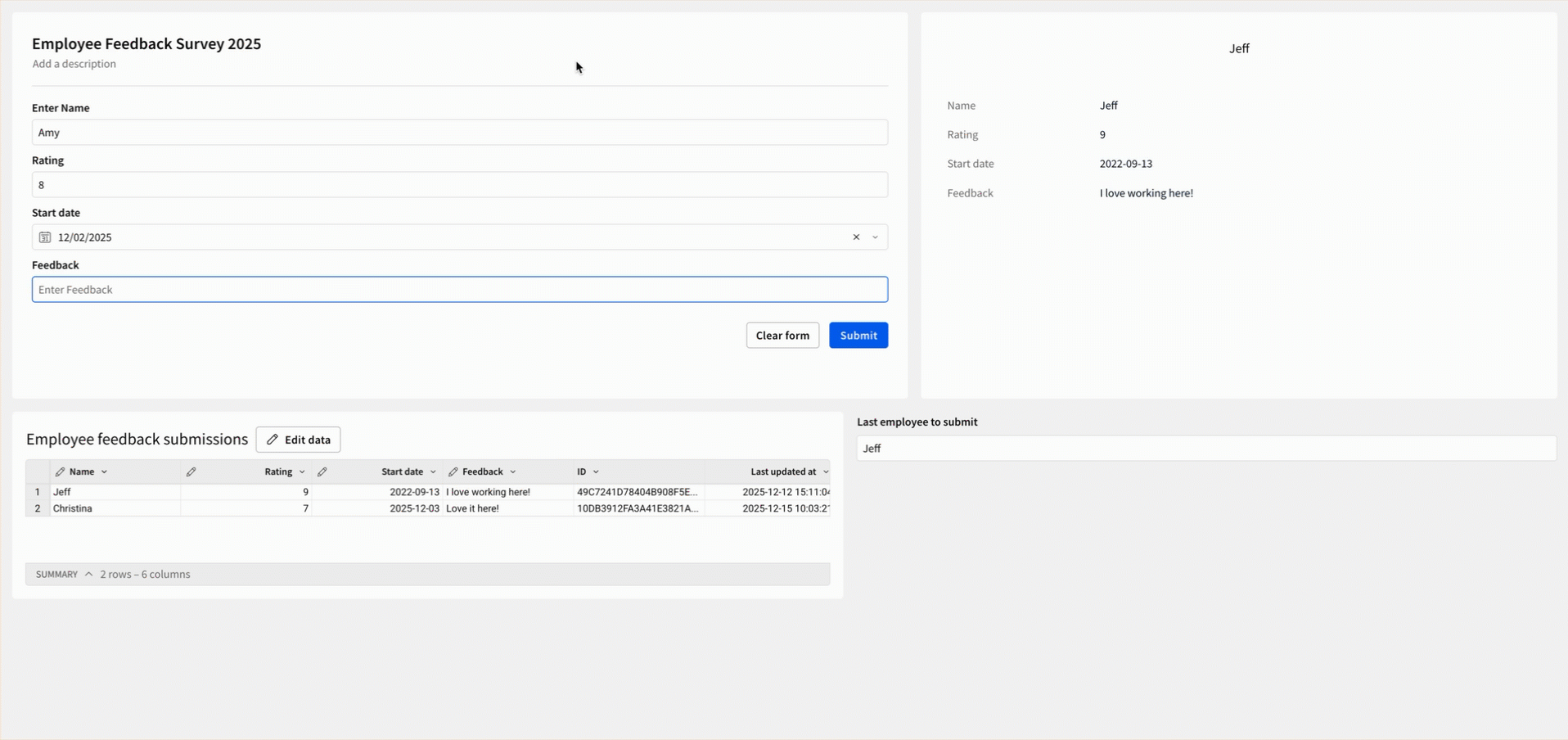Click the pencil icon inside the Edit data button
This screenshot has width=1568, height=740.
(273, 440)
